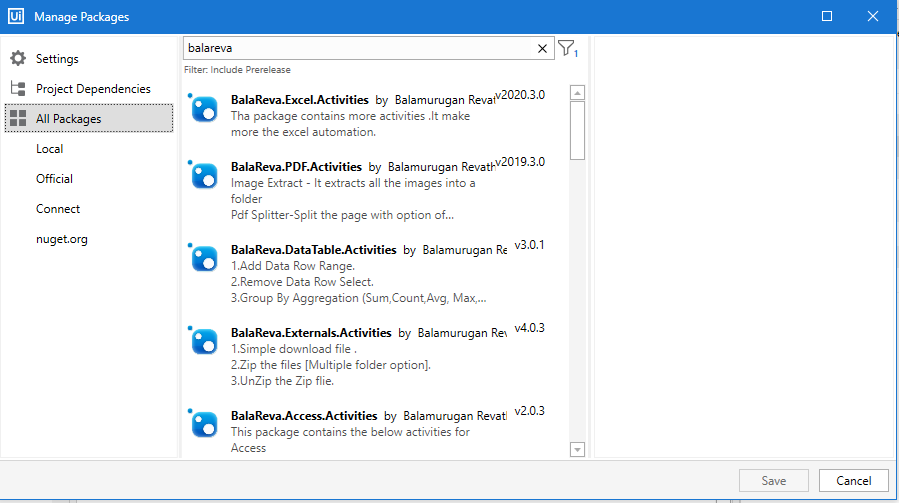Select the Official package feed

point(54,178)
